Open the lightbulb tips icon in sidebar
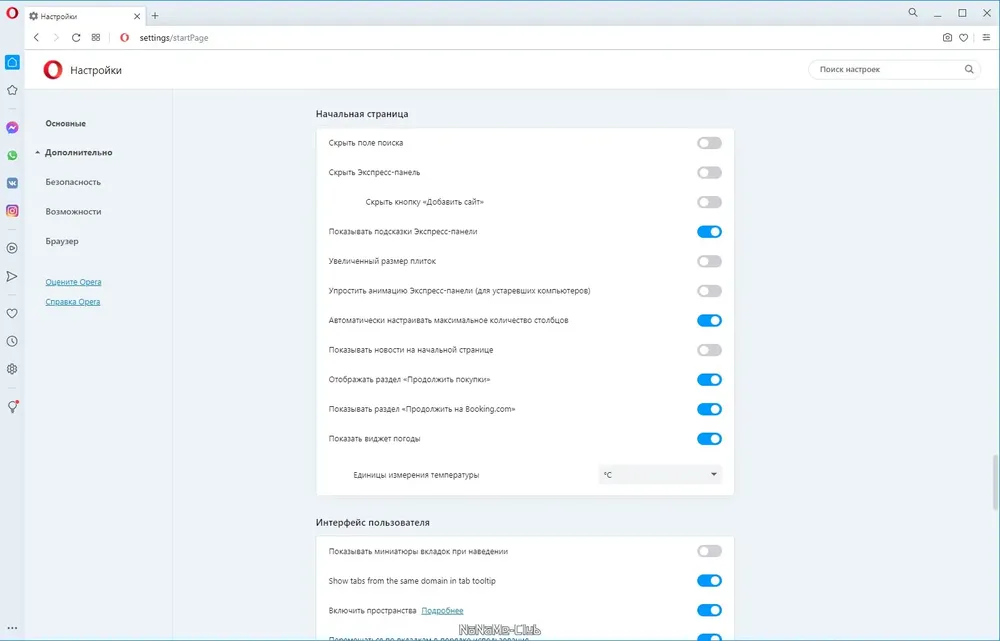Screen dimensions: 1000x641 point(12,406)
